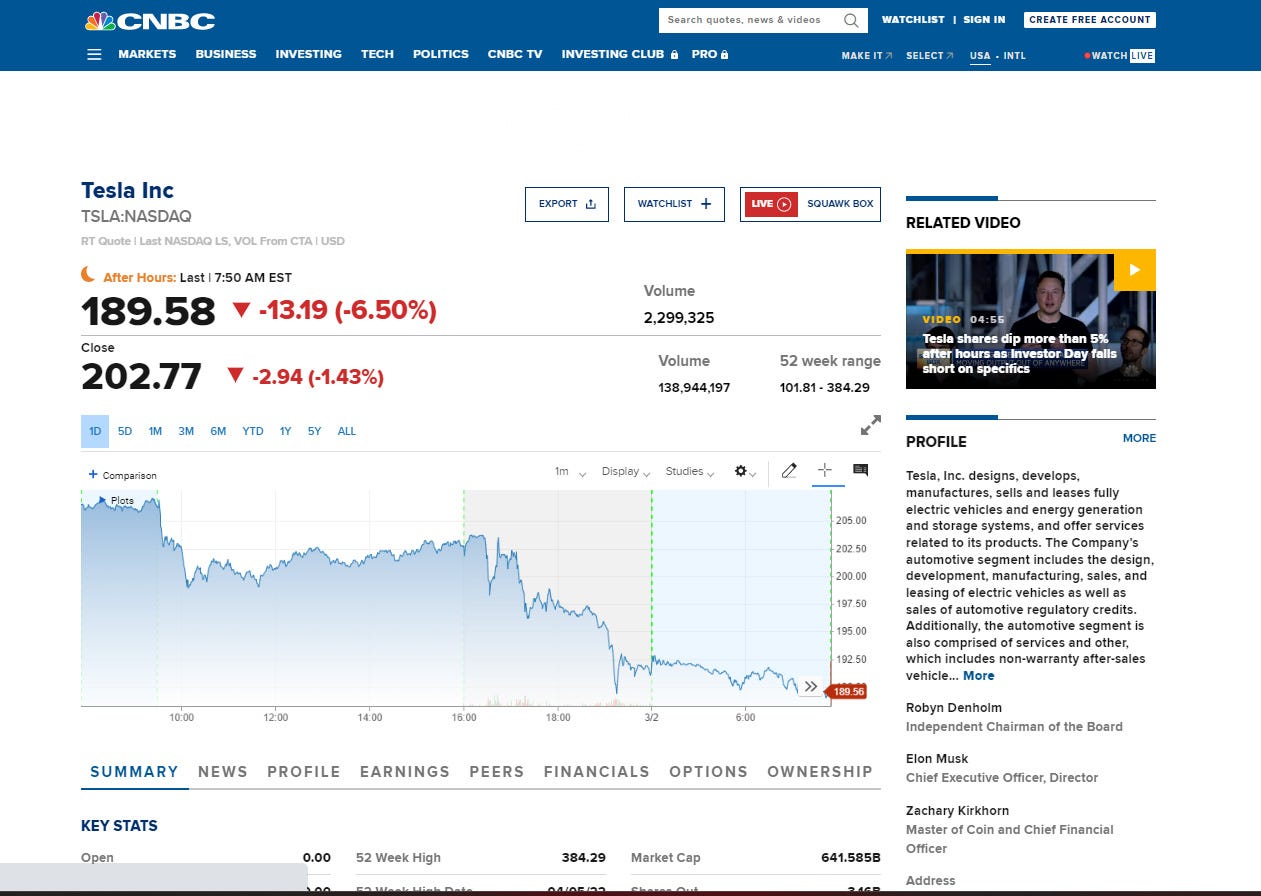
Task: Click MORE link in Profile section
Action: point(1139,438)
